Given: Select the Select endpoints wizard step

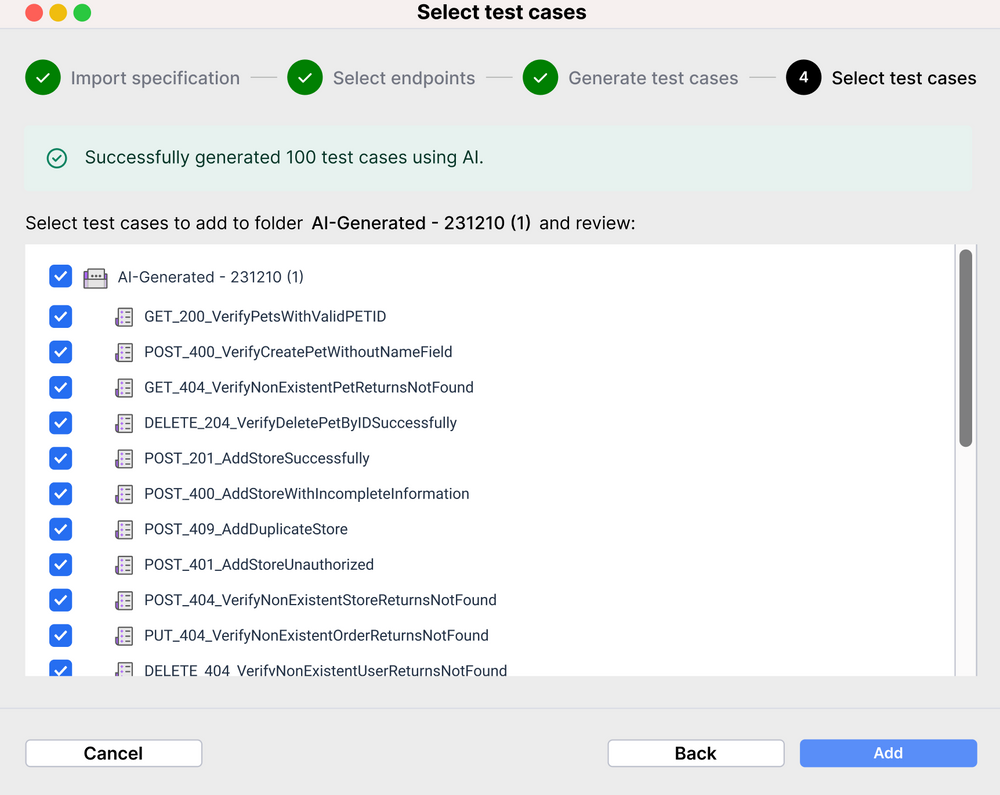Looking at the screenshot, I should click(404, 77).
